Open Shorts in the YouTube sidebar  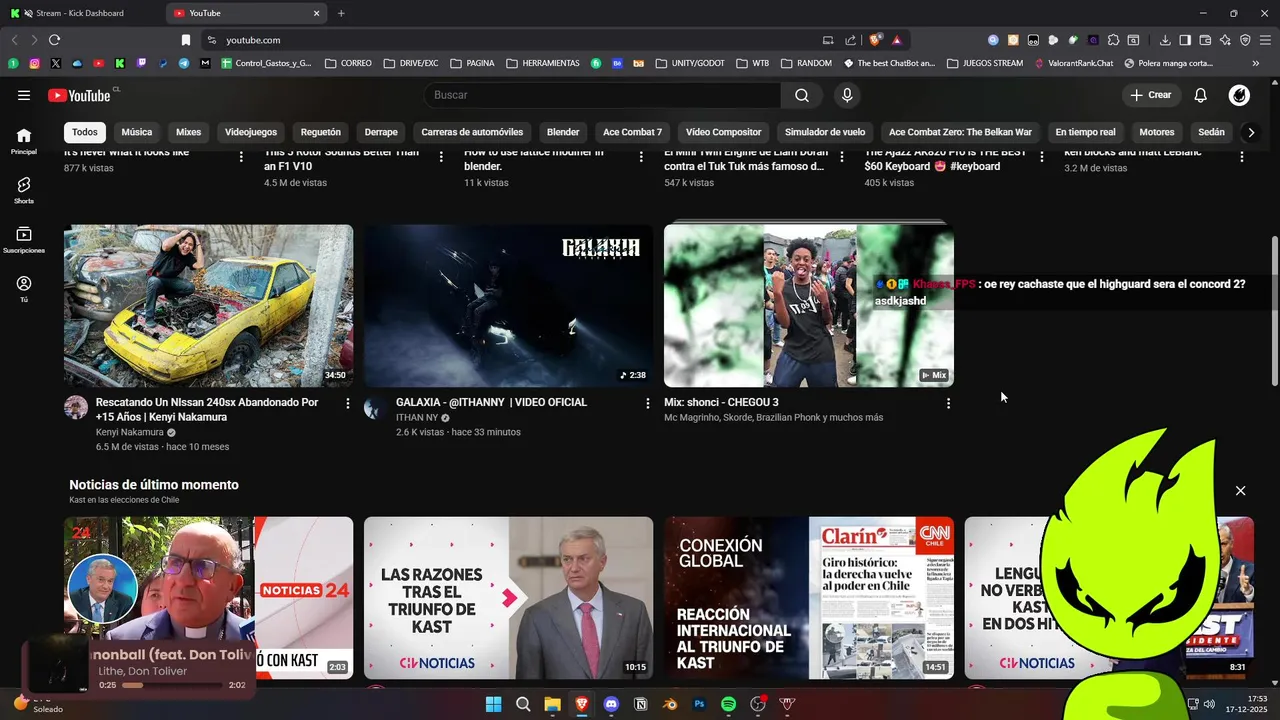click(24, 190)
